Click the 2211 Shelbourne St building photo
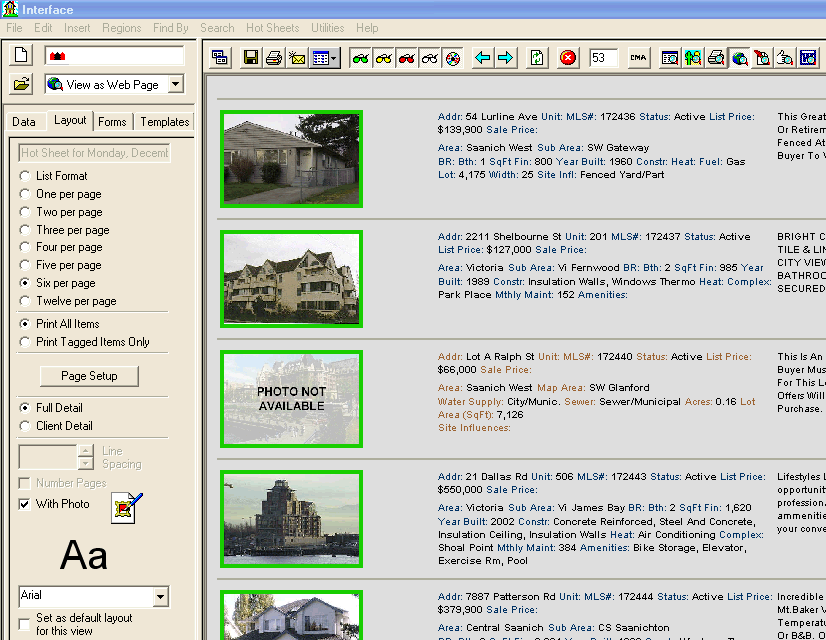Viewport: 826px width, 640px height. 291,279
